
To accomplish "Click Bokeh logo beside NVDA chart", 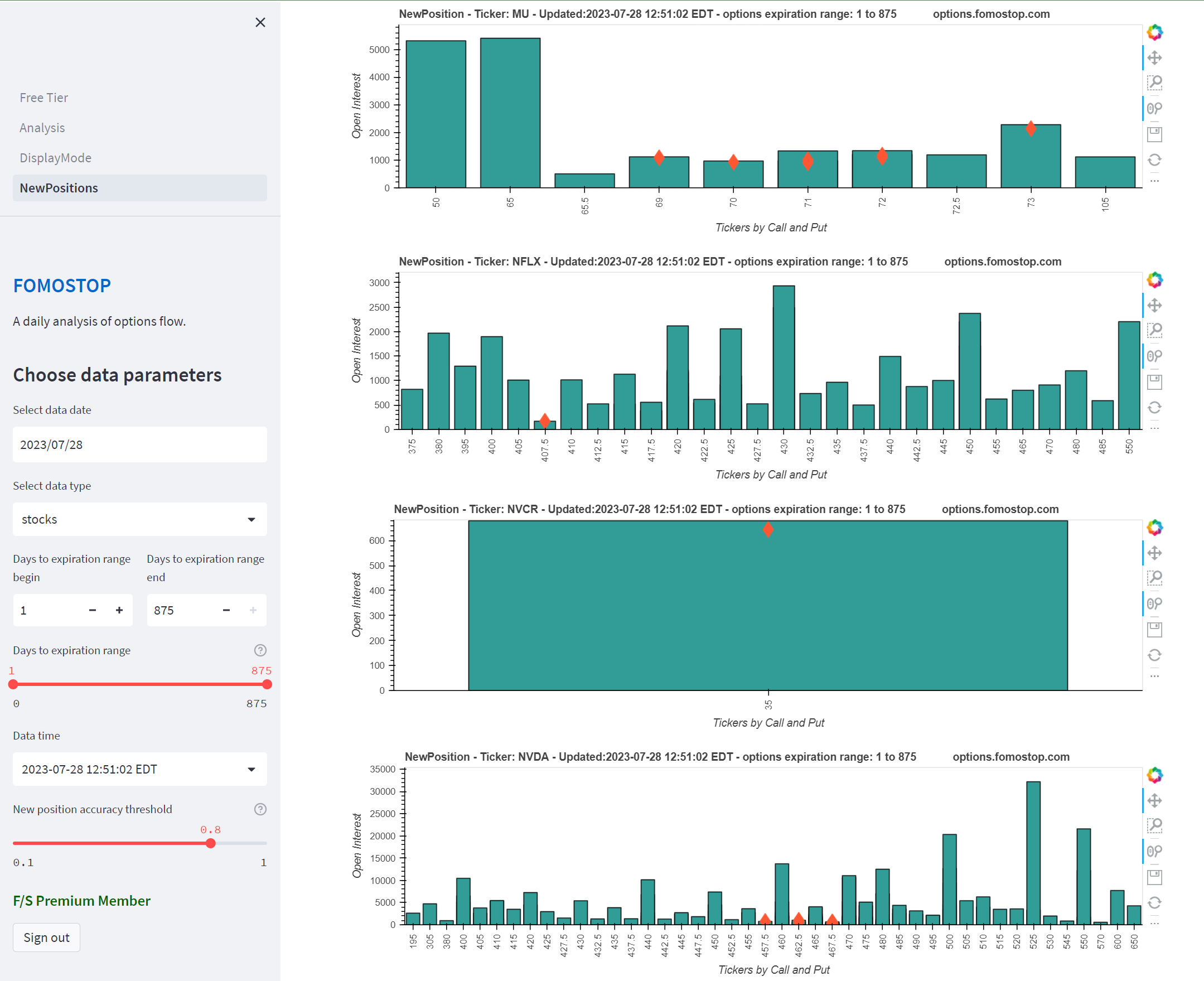I will pyautogui.click(x=1154, y=775).
